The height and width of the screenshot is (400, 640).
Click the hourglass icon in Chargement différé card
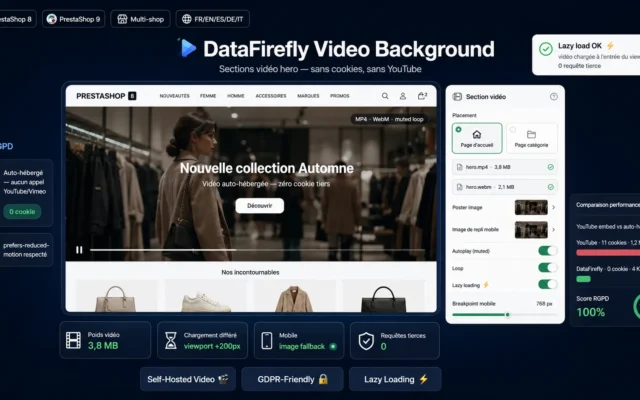pos(171,340)
